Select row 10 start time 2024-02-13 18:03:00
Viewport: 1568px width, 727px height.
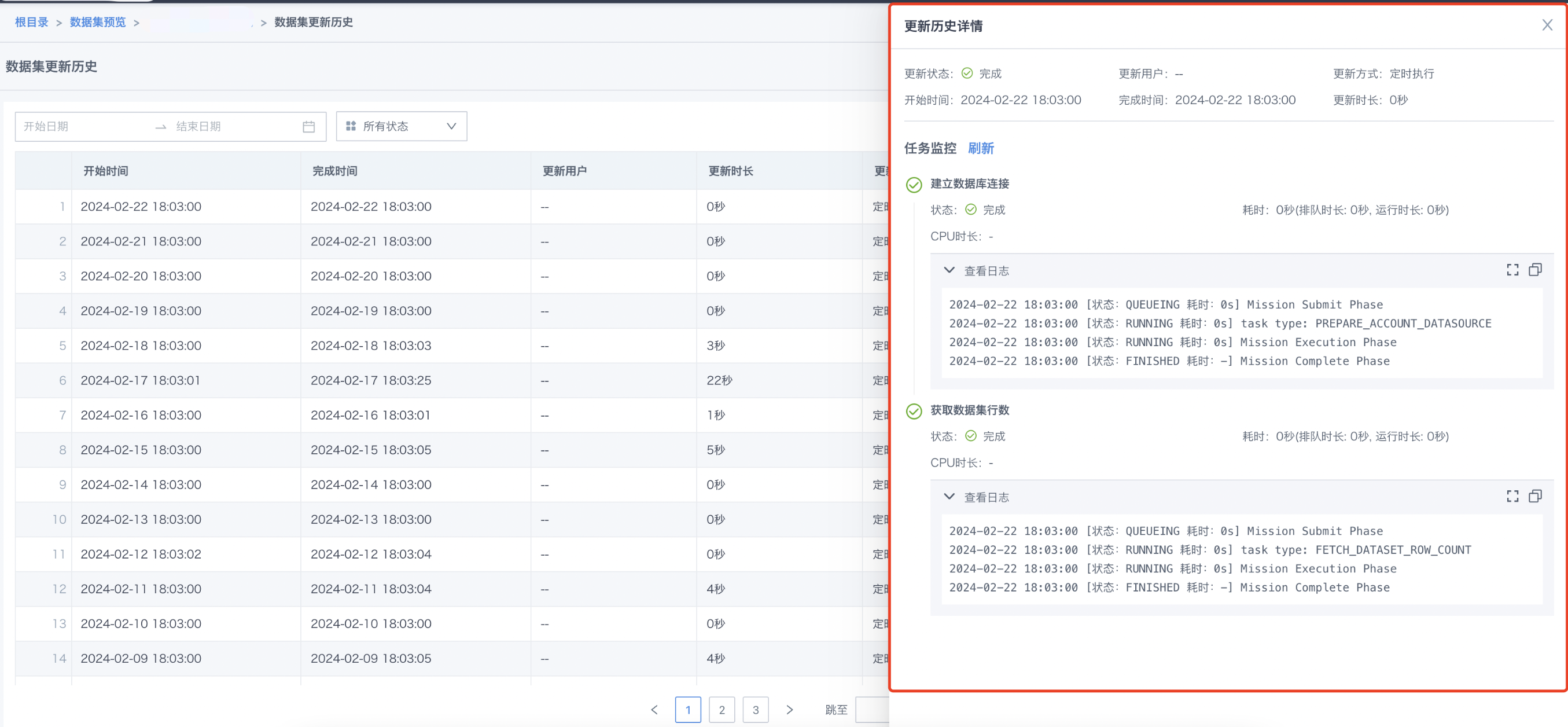[x=141, y=519]
